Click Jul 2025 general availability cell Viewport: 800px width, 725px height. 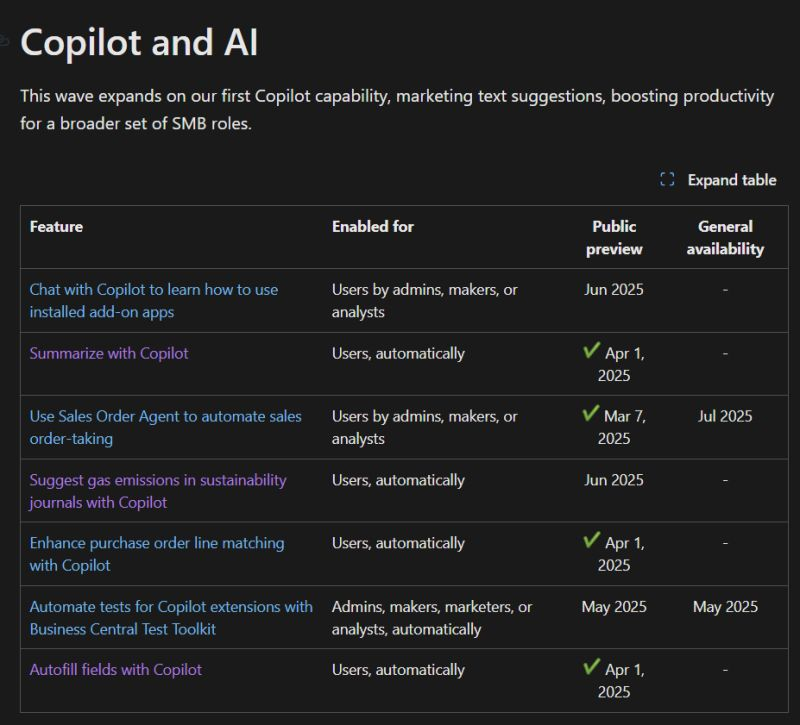click(x=725, y=416)
